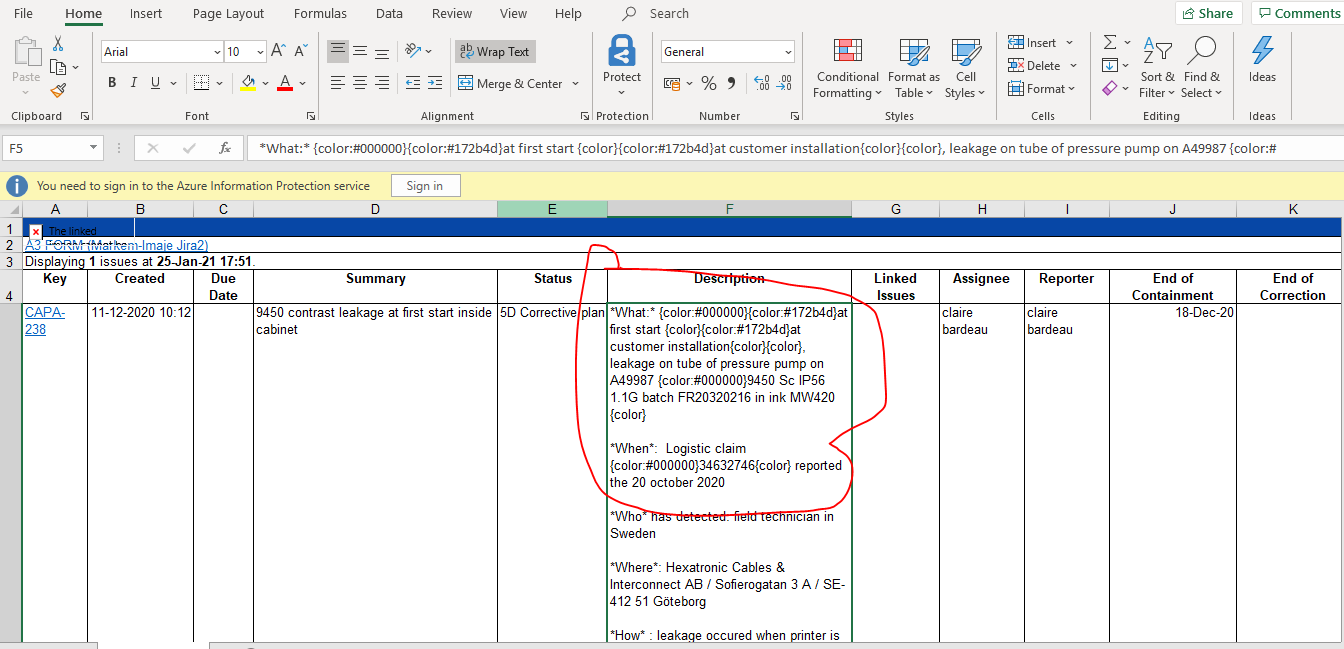The image size is (1344, 649).
Task: Insert function using the fx icon
Action: (x=225, y=148)
